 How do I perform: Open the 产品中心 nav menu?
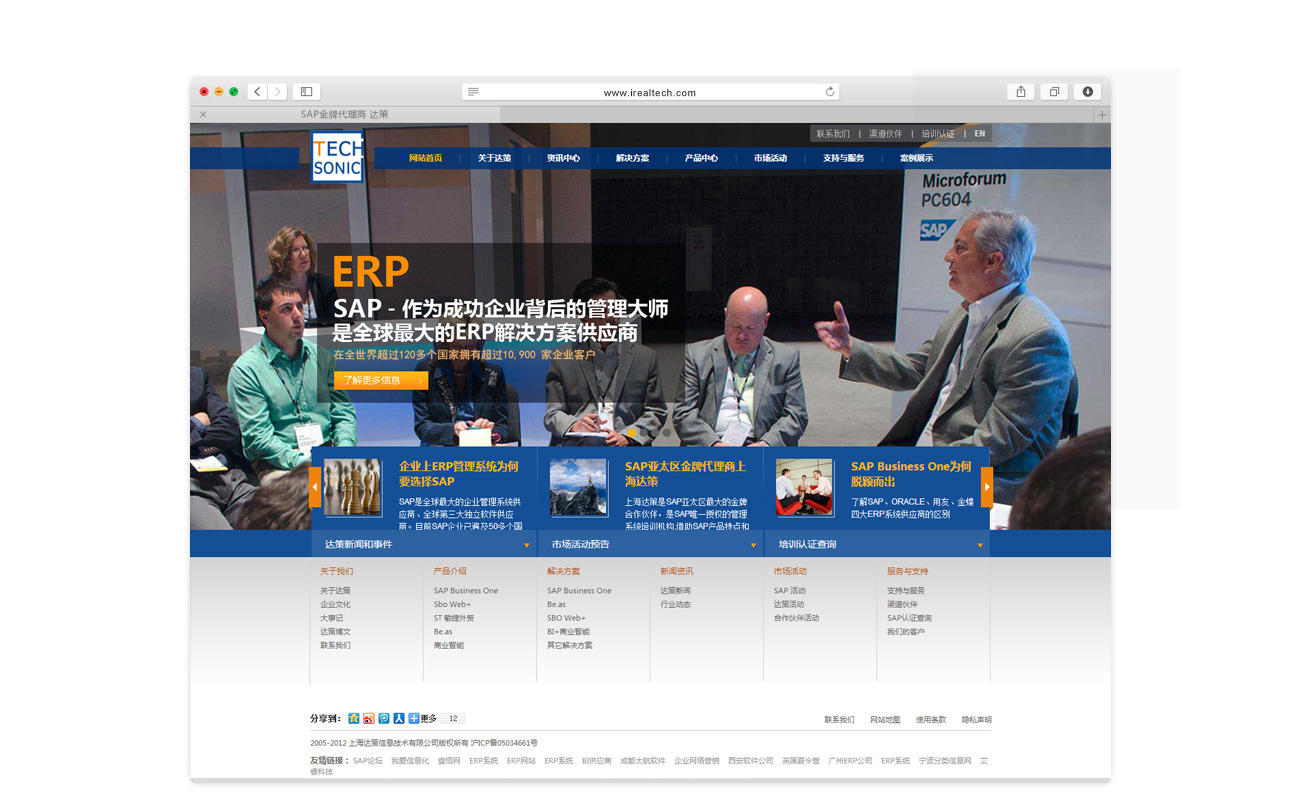[x=701, y=158]
